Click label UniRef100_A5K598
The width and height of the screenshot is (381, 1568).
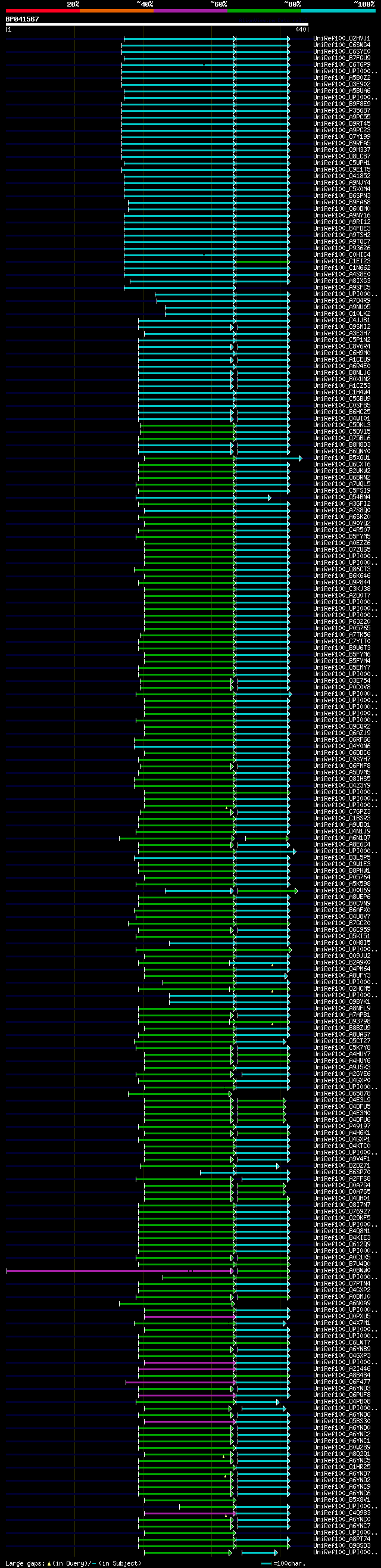(342, 884)
